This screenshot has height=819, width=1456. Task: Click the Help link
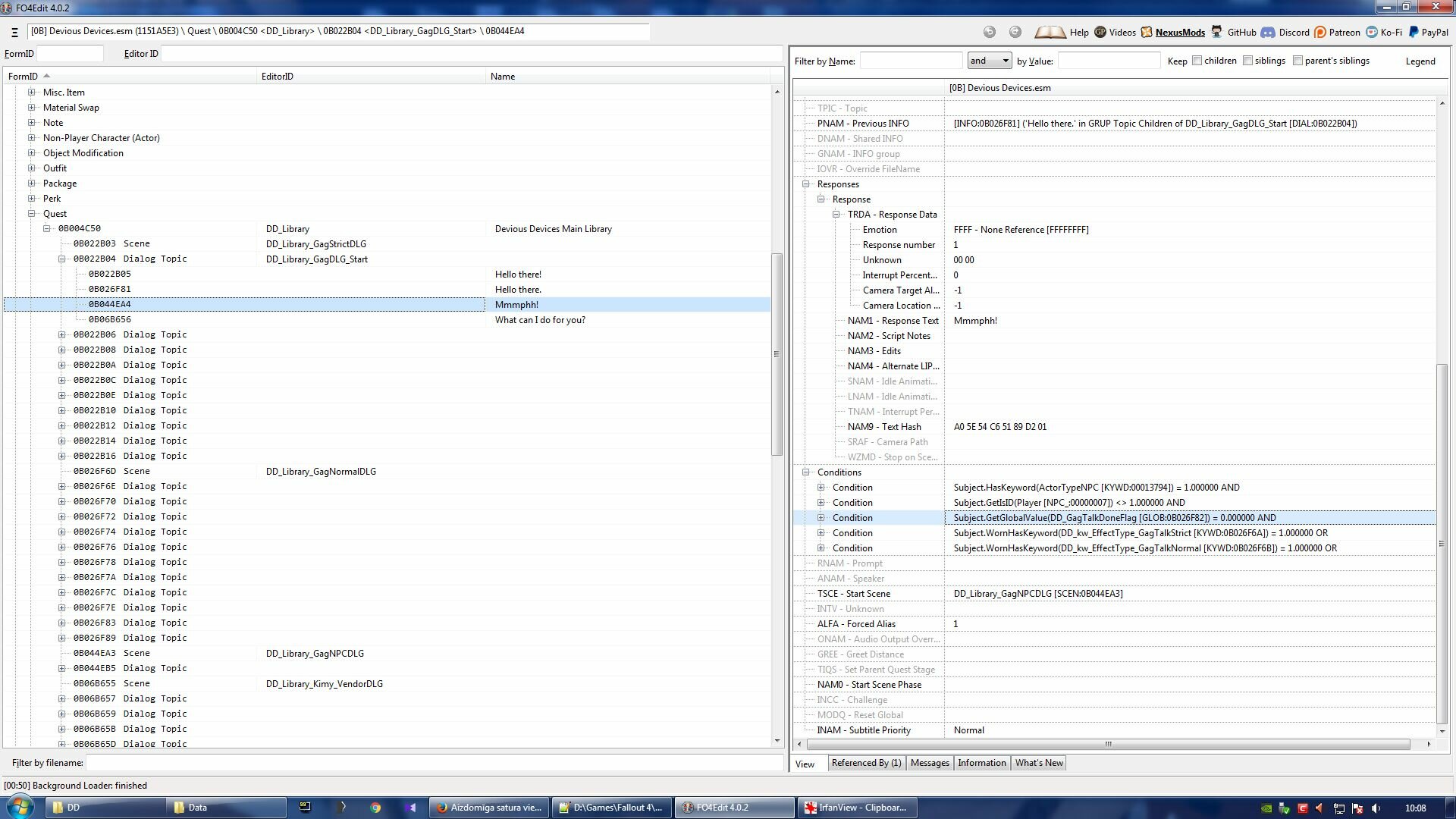[1079, 33]
